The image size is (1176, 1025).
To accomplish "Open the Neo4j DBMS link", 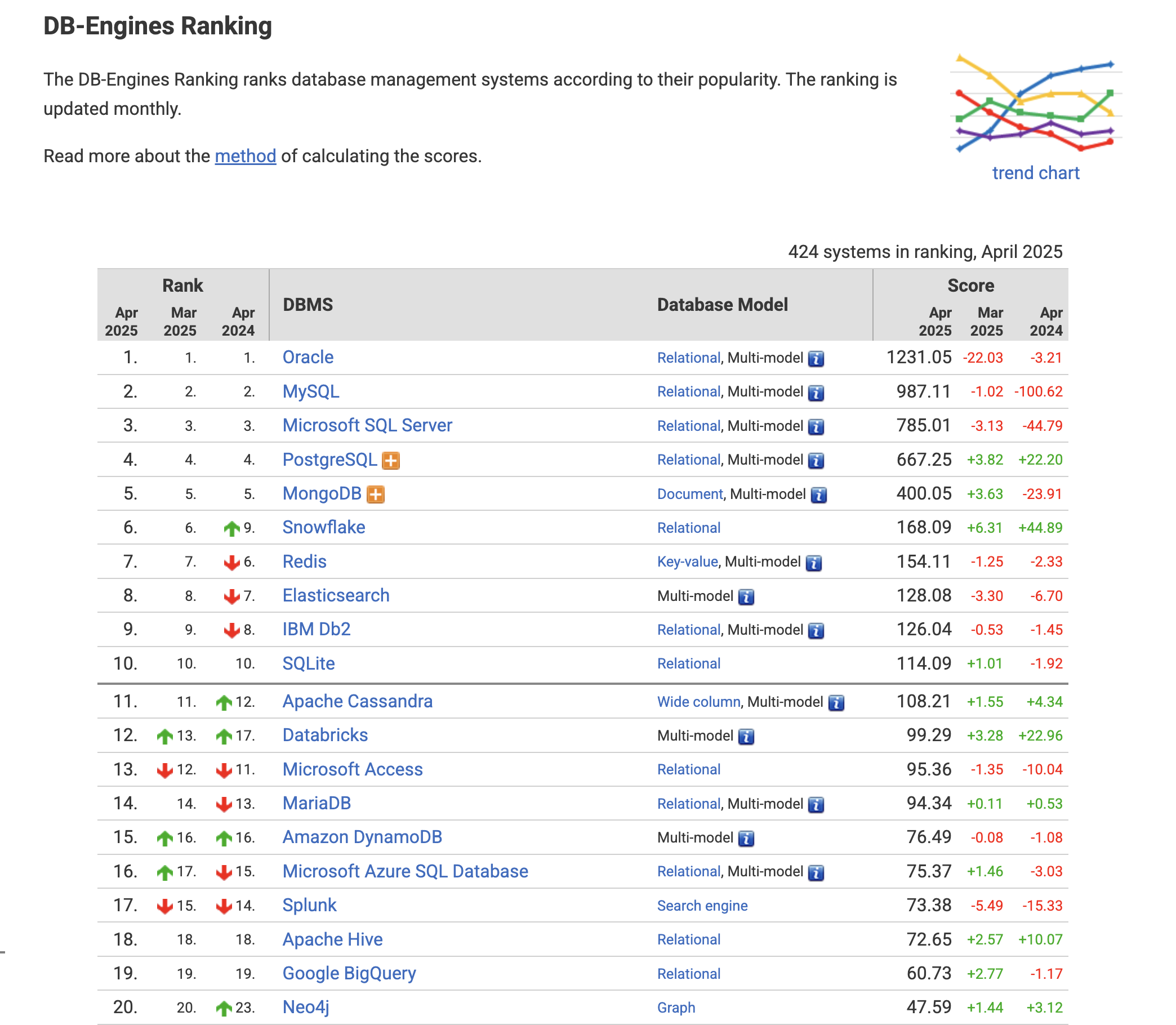I will [x=306, y=1008].
